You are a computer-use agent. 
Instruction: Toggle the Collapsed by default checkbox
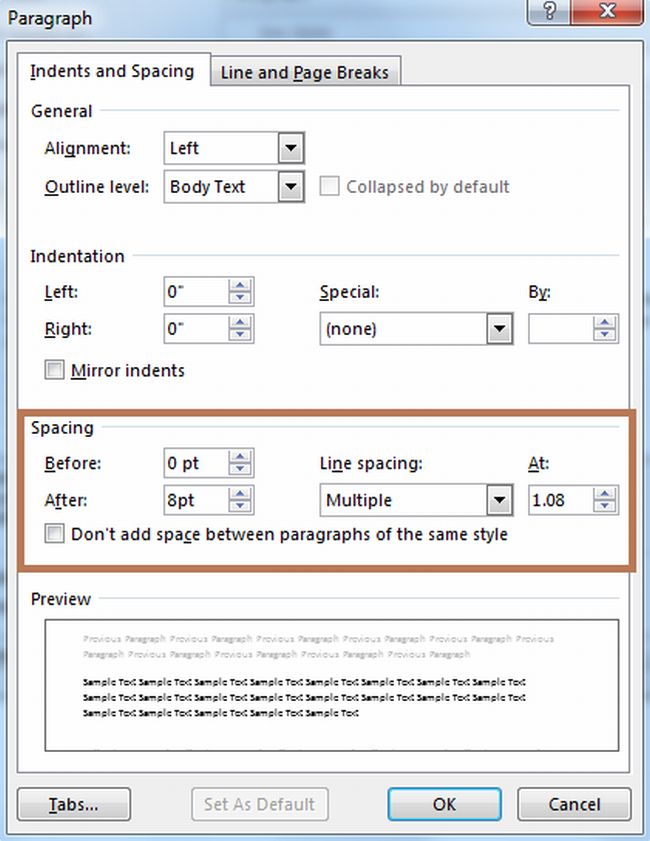331,186
